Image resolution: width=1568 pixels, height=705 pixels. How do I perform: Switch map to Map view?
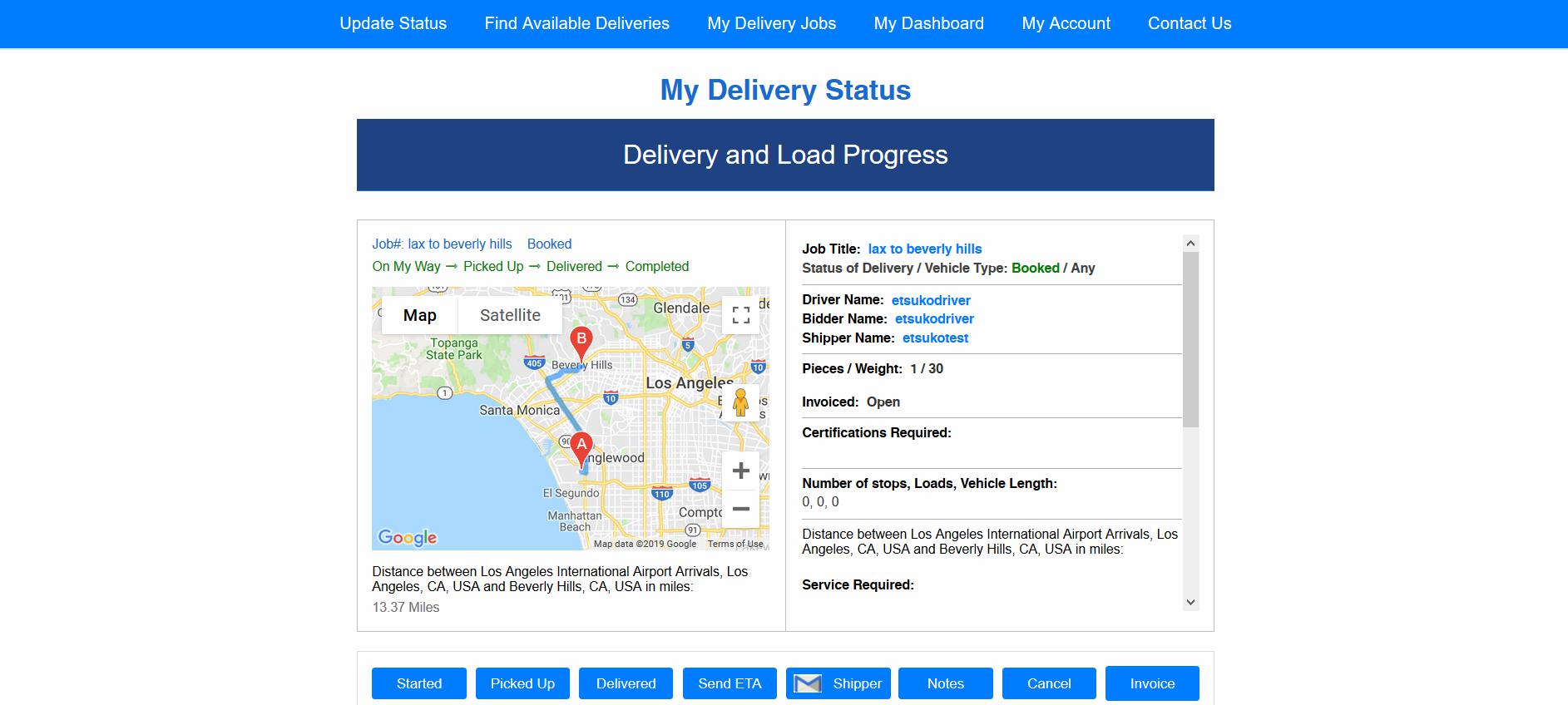click(419, 315)
